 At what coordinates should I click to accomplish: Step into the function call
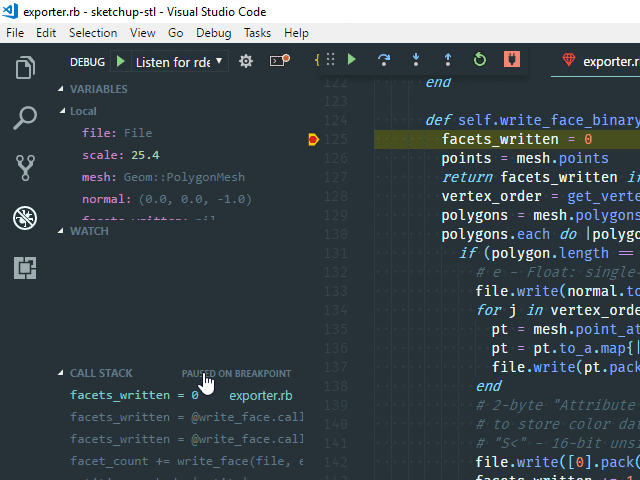[415, 60]
